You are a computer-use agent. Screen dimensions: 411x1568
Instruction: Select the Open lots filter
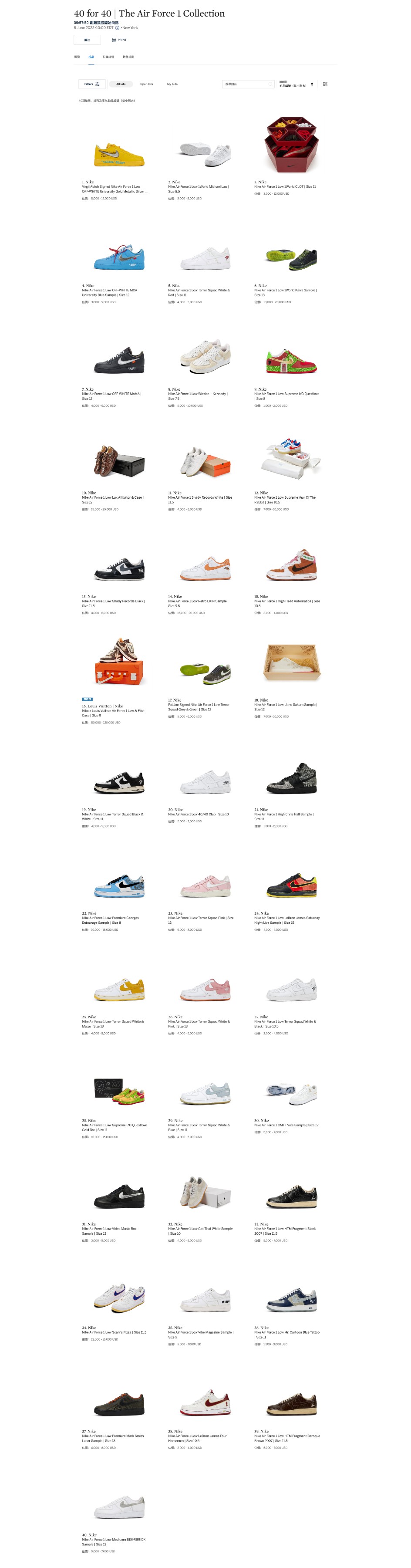coord(147,84)
